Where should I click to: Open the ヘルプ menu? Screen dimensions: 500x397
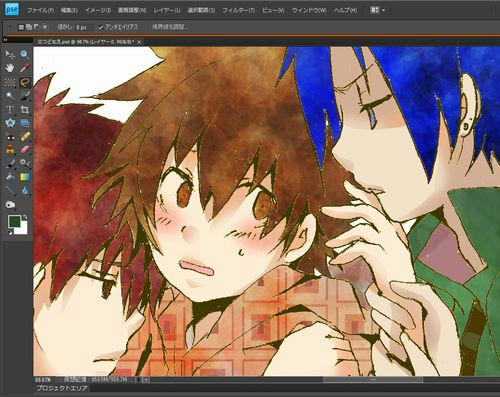345,10
